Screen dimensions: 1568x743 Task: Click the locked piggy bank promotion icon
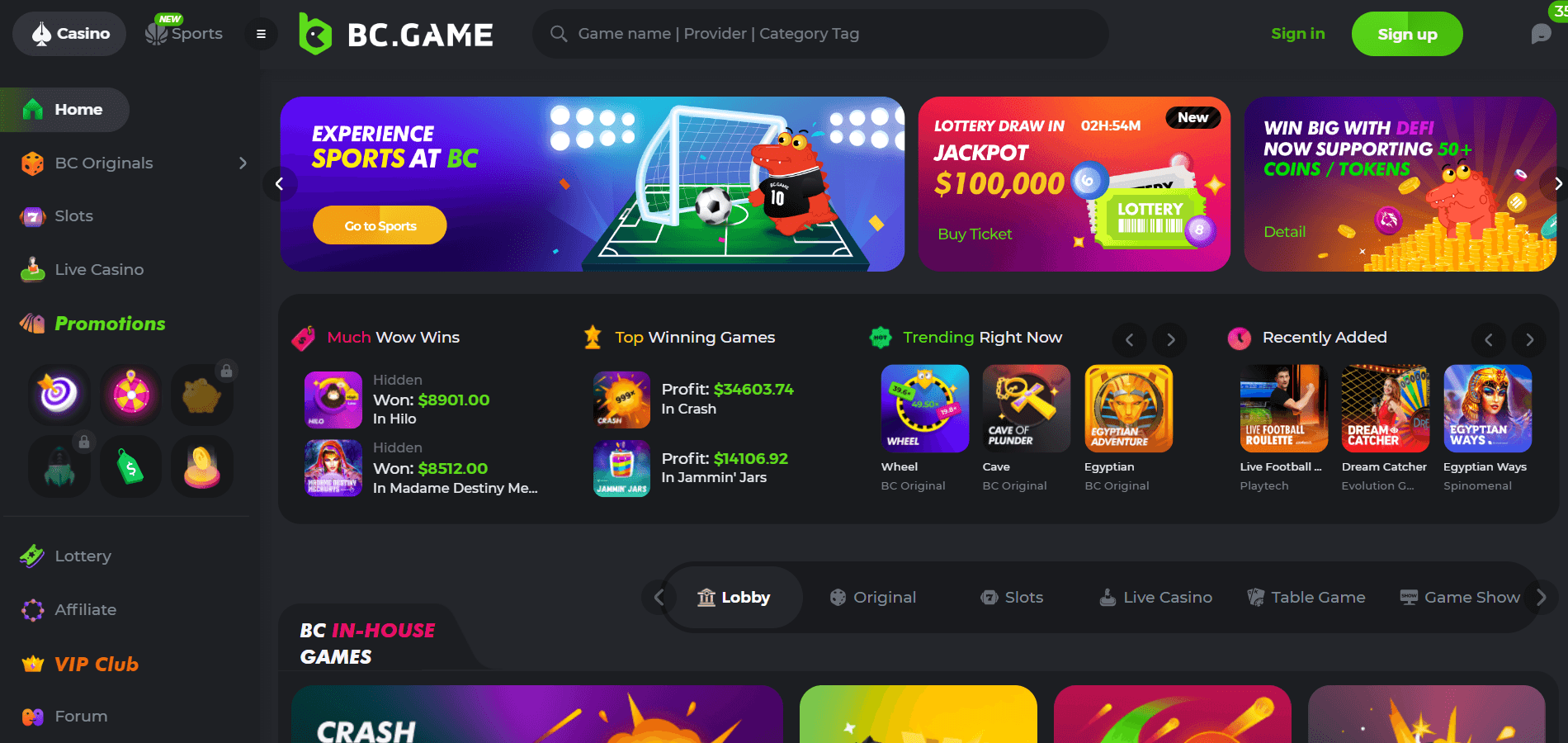[x=202, y=395]
